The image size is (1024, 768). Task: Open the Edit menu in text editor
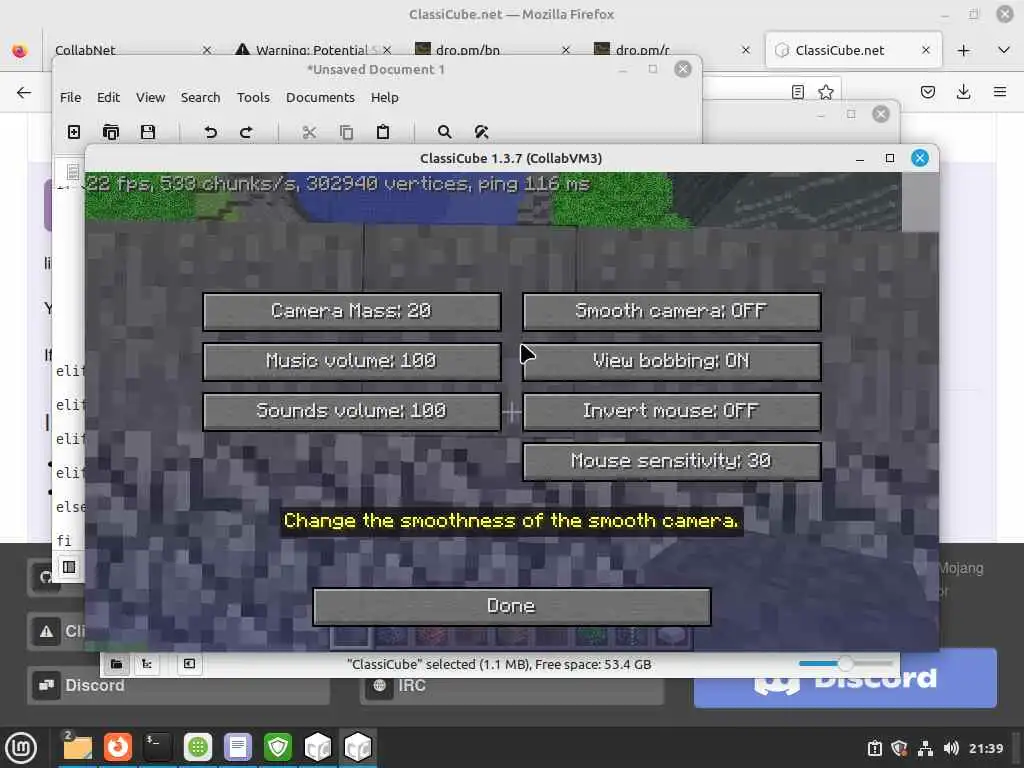(108, 97)
